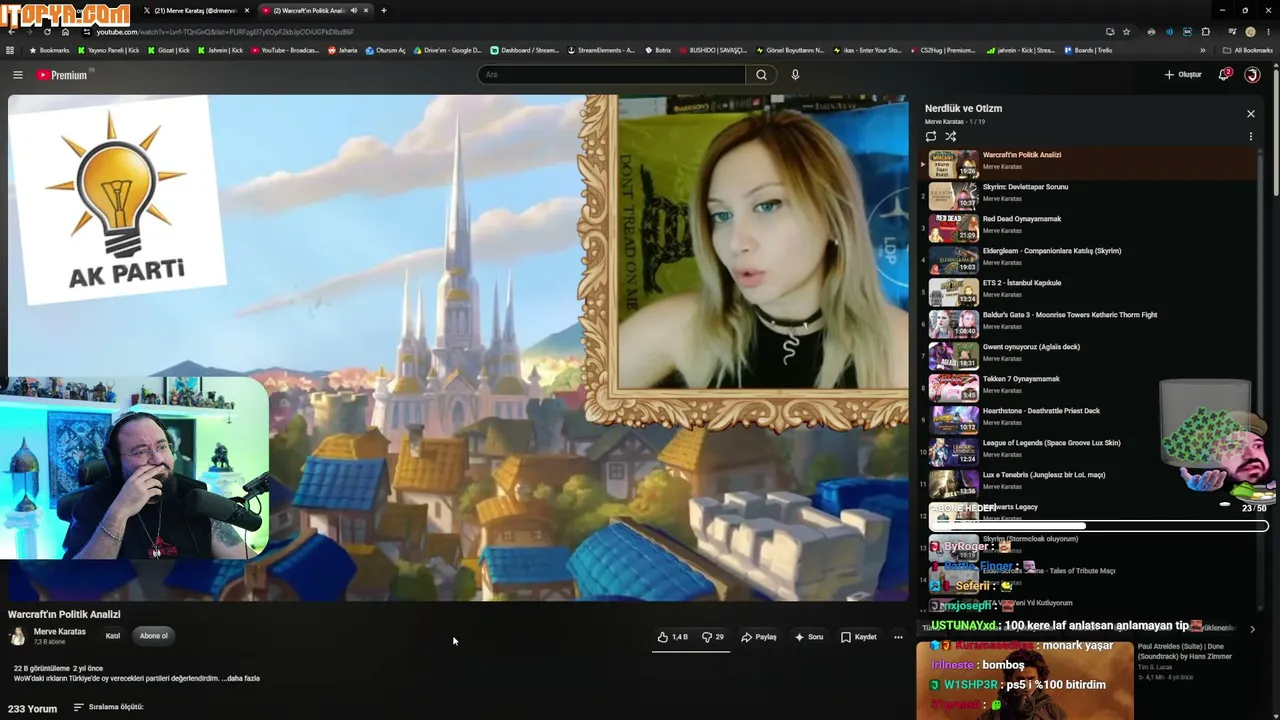The image size is (1280, 720).
Task: Open browser apps grid icon
Action: (x=10, y=50)
